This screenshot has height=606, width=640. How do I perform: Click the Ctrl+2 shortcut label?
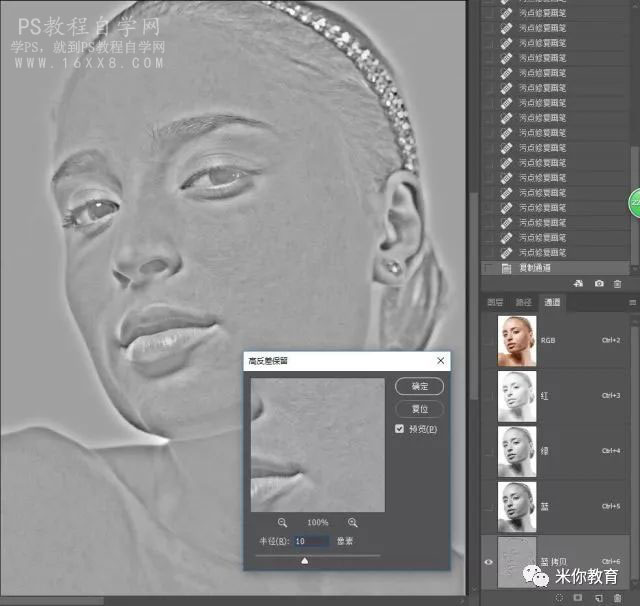611,340
